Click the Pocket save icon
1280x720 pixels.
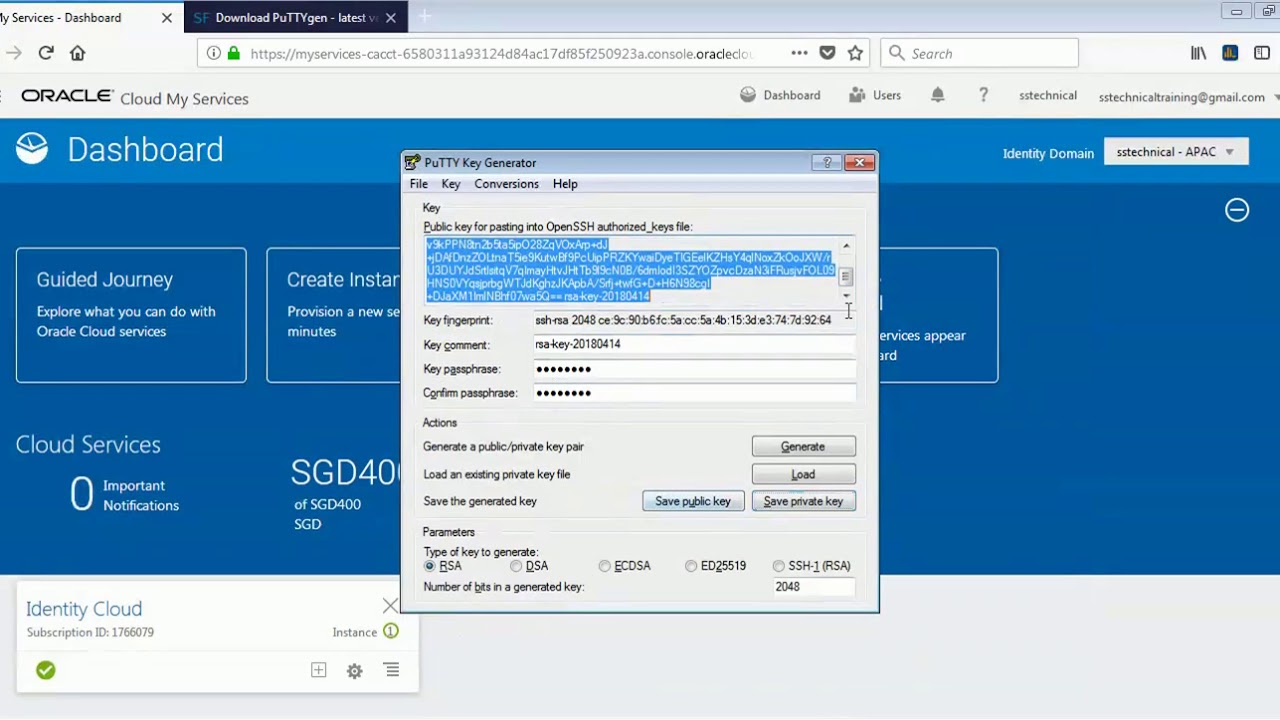[827, 53]
